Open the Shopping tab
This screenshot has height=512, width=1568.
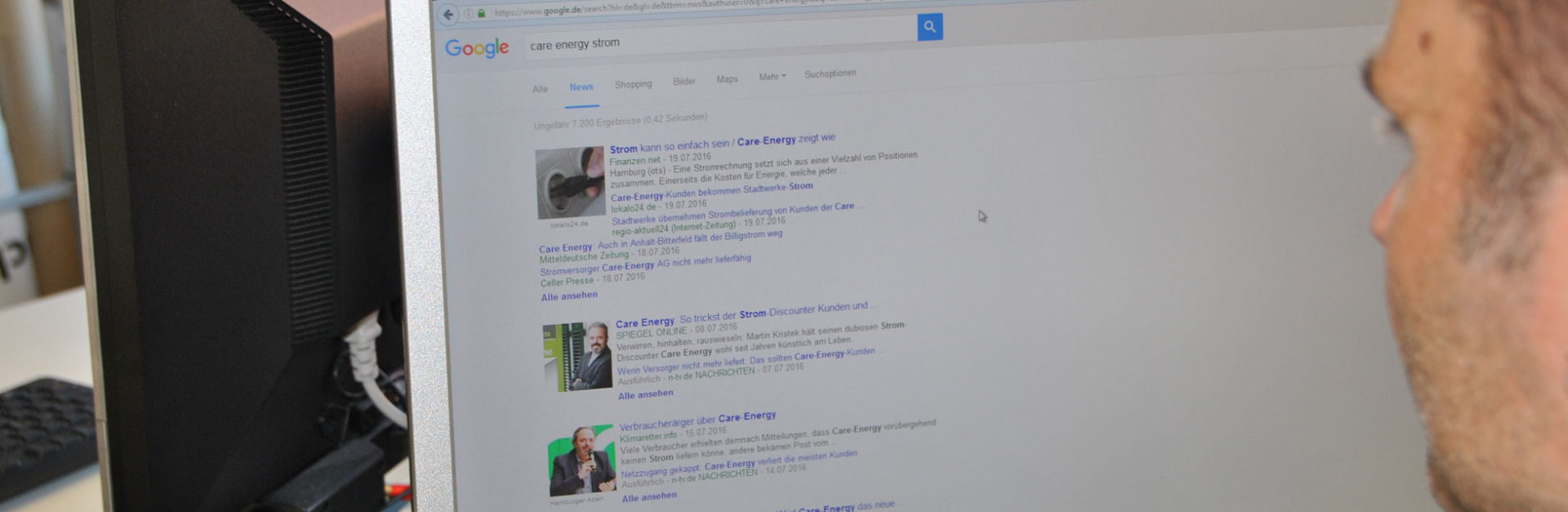(x=633, y=84)
